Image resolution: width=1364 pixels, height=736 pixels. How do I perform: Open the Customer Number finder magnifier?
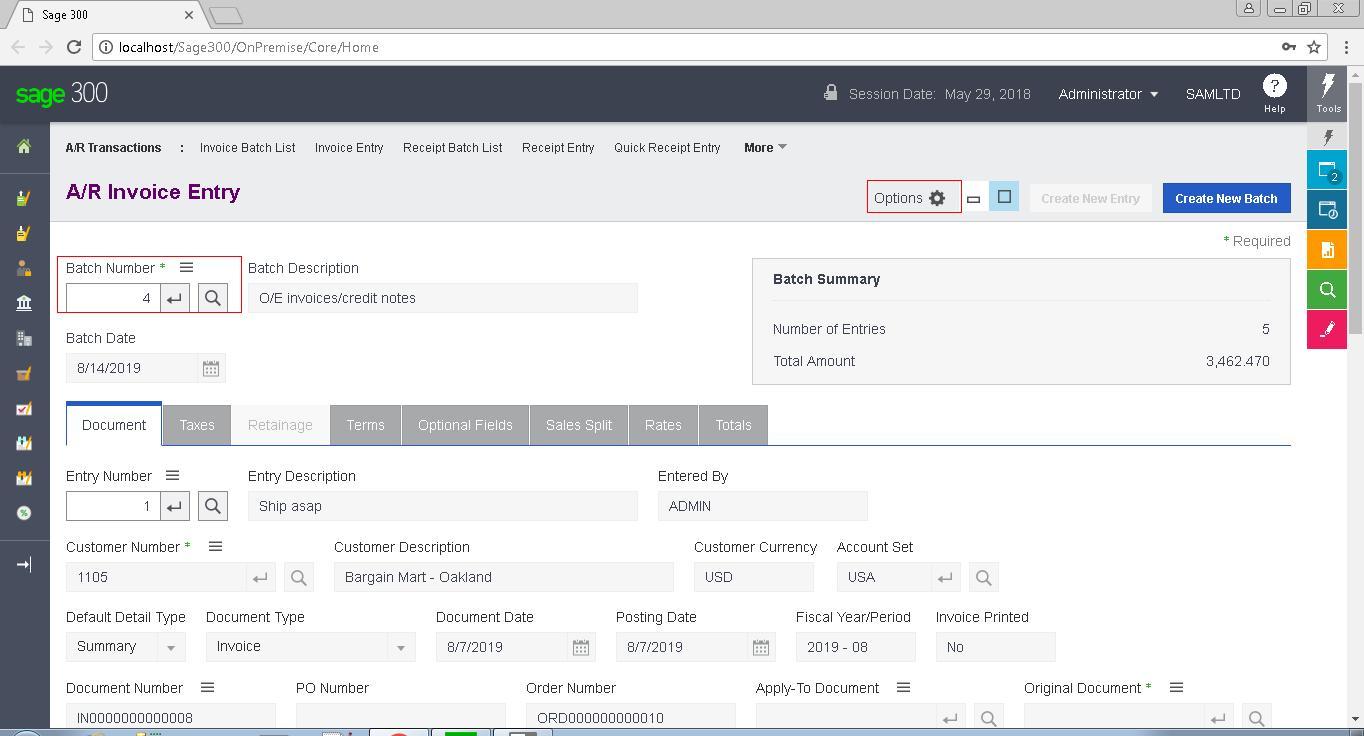[298, 577]
